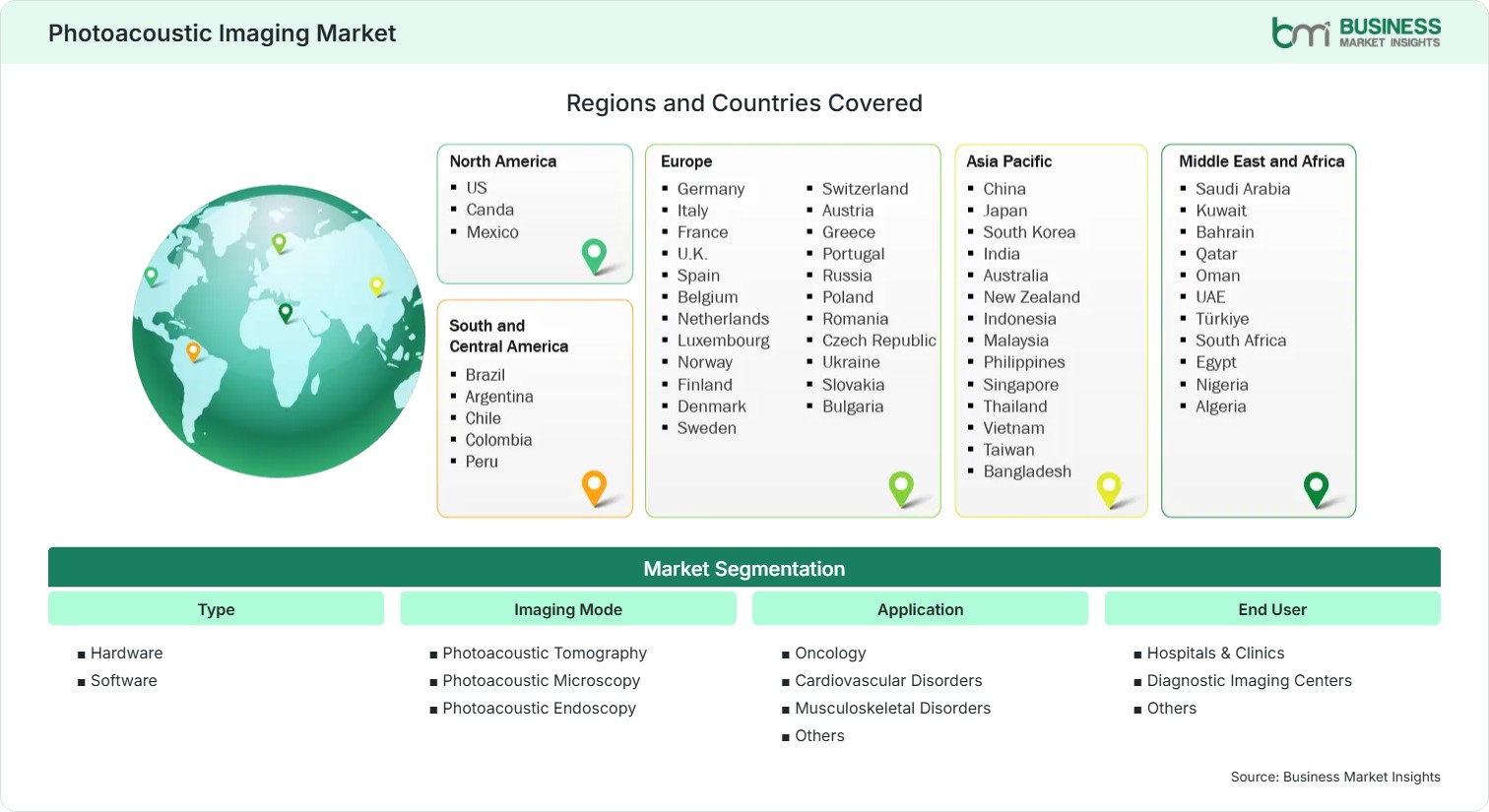Click Bangladesh in Asia Pacific list
The width and height of the screenshot is (1489, 812).
click(x=1026, y=471)
